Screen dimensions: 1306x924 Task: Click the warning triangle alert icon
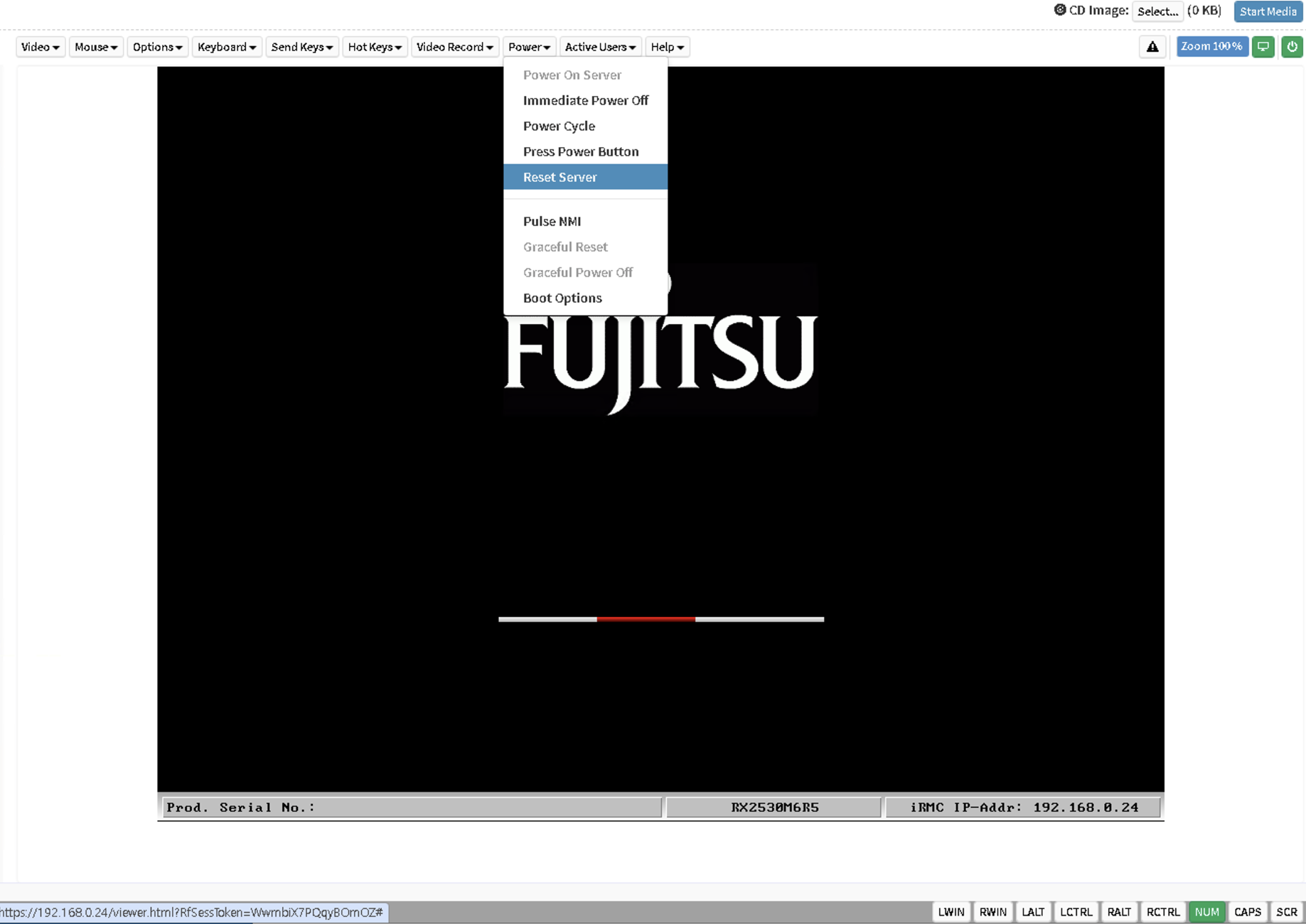point(1152,47)
